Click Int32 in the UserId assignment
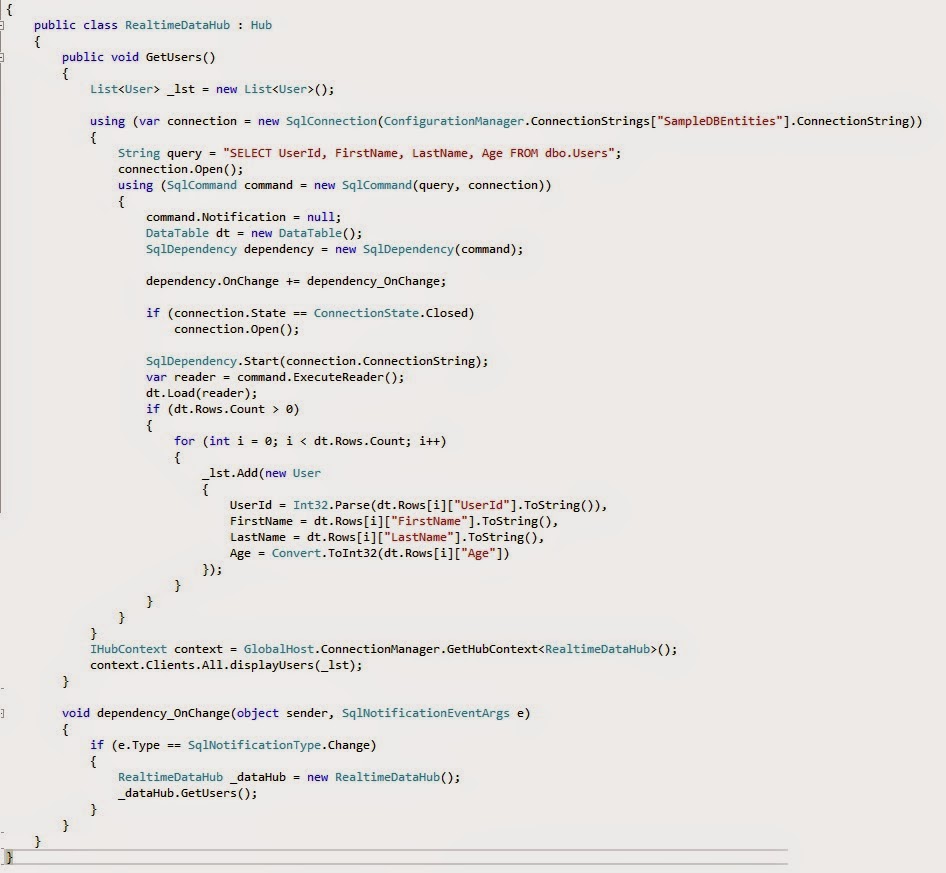The height and width of the screenshot is (873, 946). click(x=311, y=505)
